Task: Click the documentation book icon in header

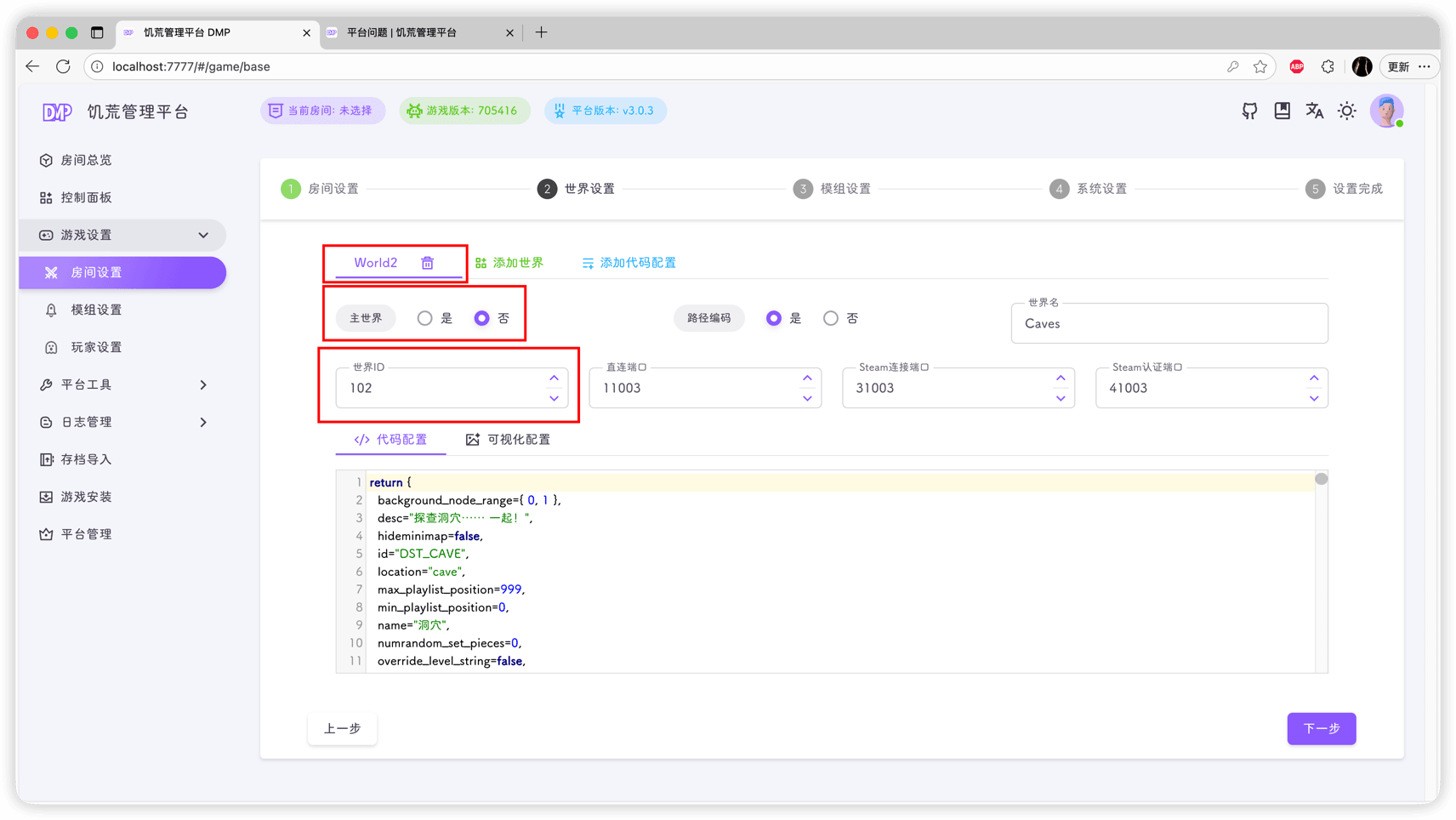Action: point(1282,111)
